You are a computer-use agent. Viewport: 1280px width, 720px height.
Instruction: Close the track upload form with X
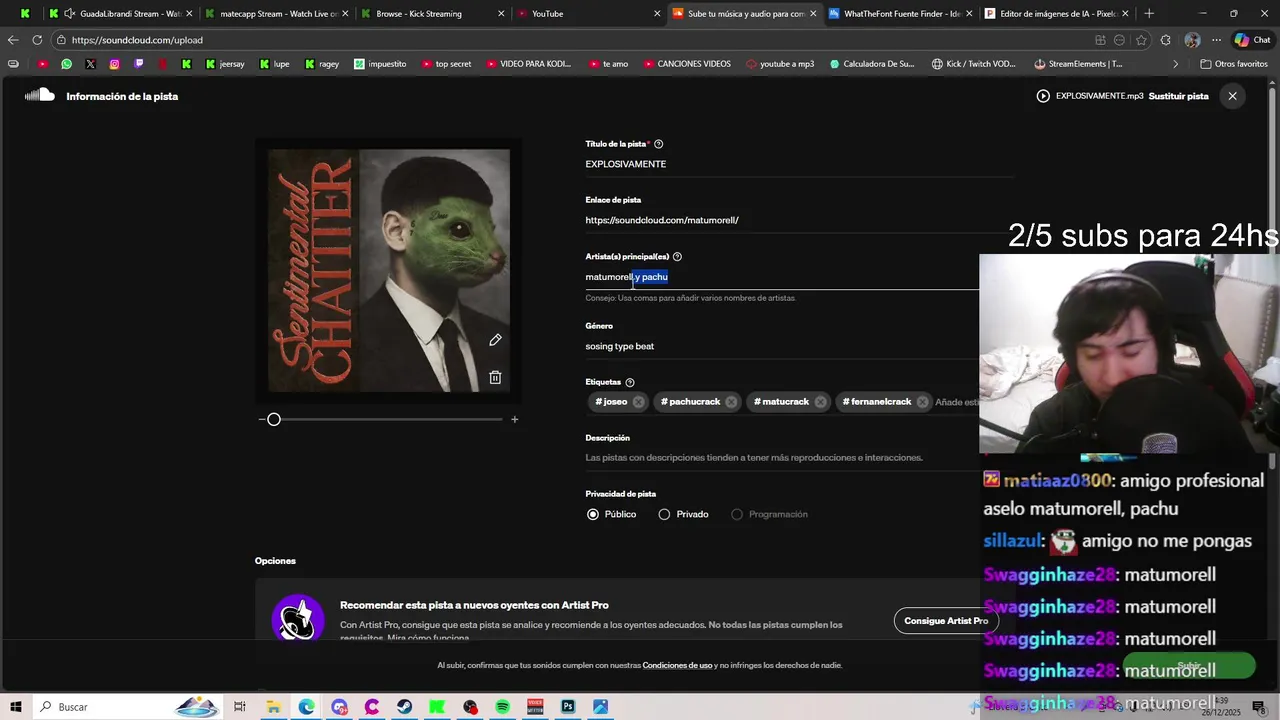(x=1232, y=96)
